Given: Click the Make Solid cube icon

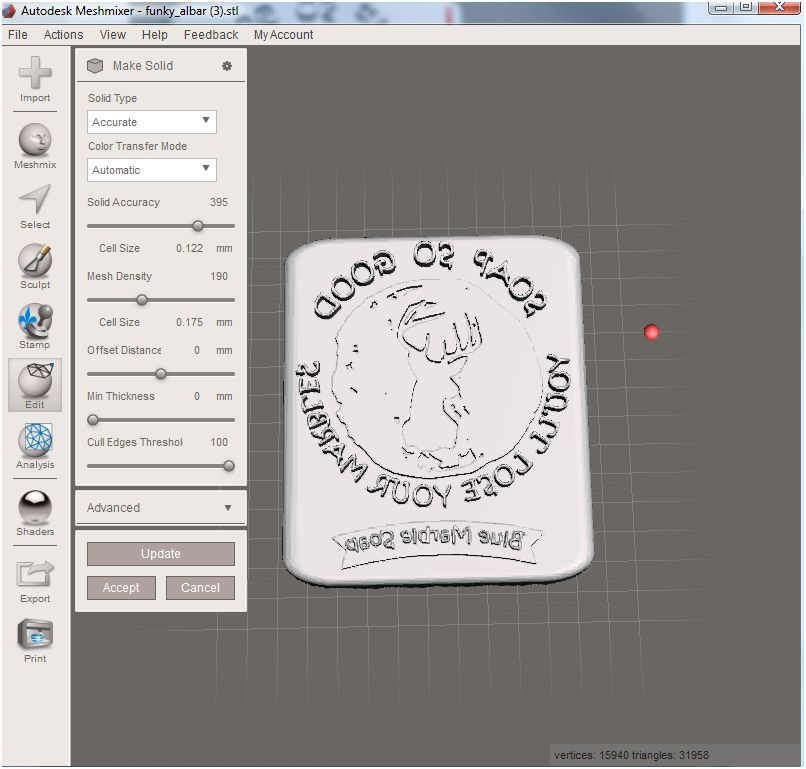Looking at the screenshot, I should (x=95, y=66).
